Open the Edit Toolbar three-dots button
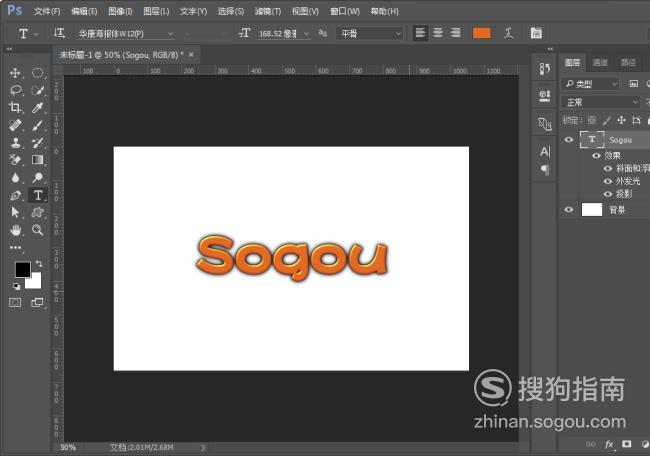Screen dimensions: 650x456 pyautogui.click(x=16, y=247)
